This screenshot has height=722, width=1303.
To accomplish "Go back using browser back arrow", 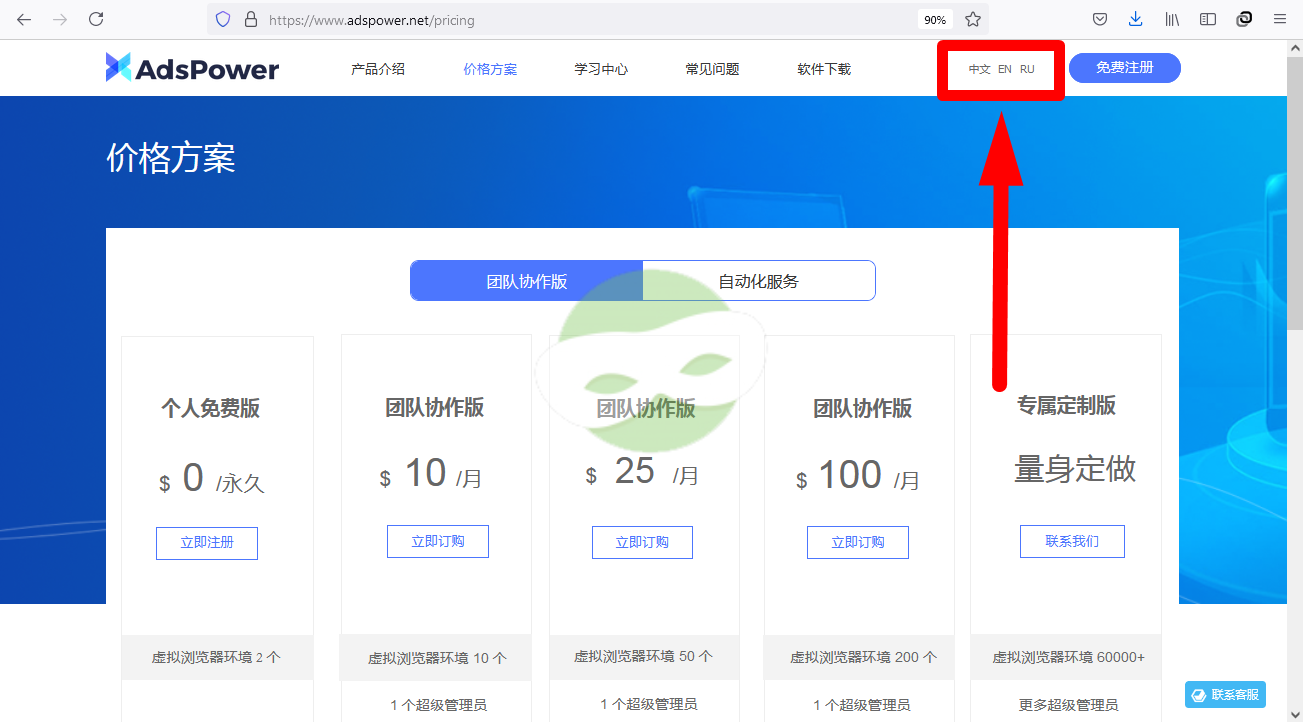I will click(x=24, y=19).
